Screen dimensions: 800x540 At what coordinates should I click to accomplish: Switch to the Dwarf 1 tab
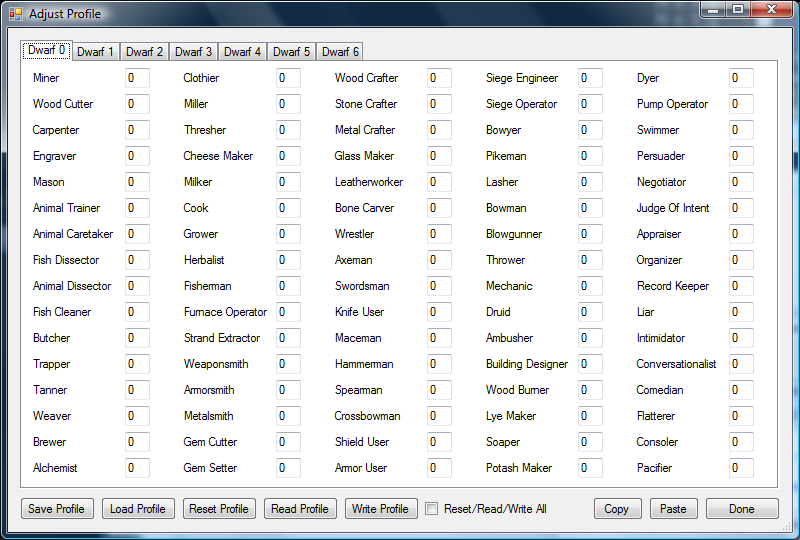pyautogui.click(x=96, y=52)
